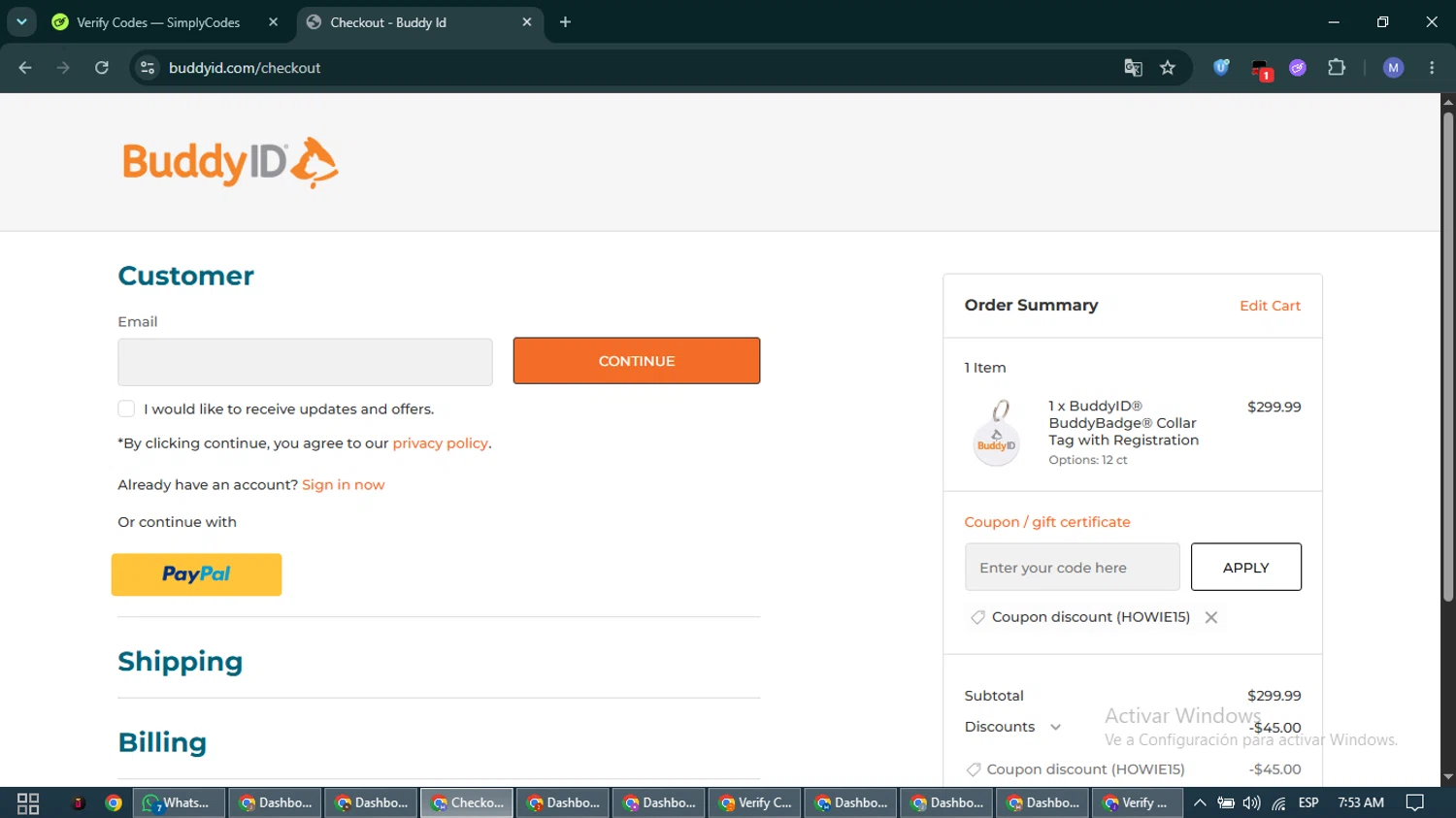Click the Shipping section heading
This screenshot has height=818, width=1456.
181,662
